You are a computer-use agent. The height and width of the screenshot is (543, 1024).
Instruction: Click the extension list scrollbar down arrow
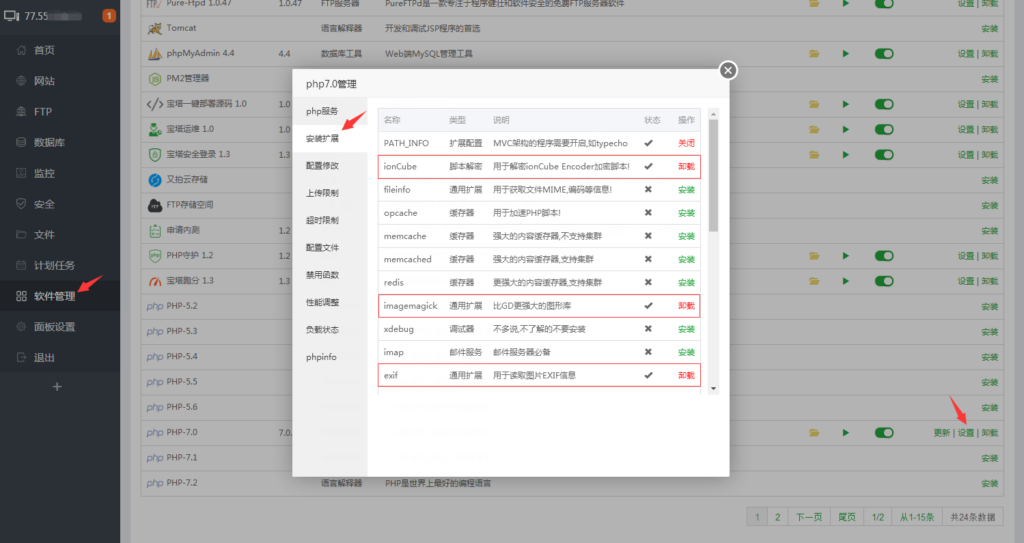click(713, 389)
